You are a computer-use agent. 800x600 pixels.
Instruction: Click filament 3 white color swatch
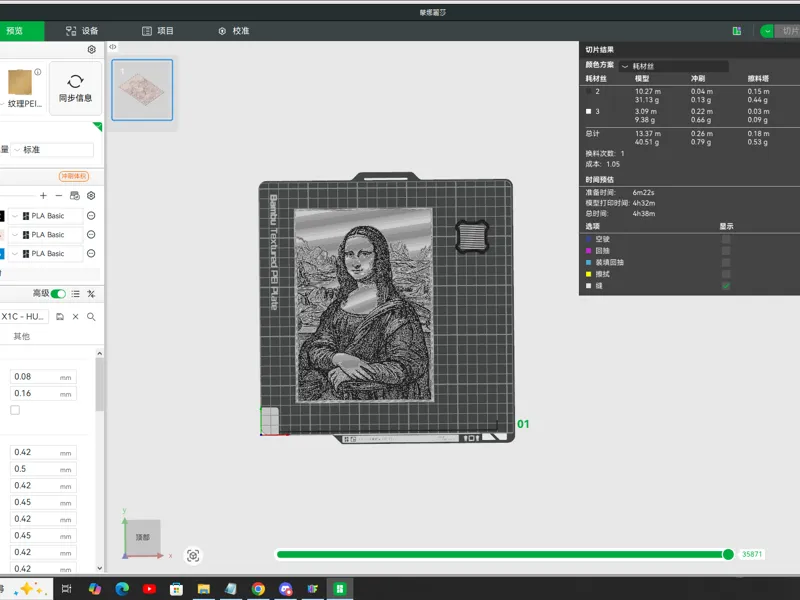(588, 111)
